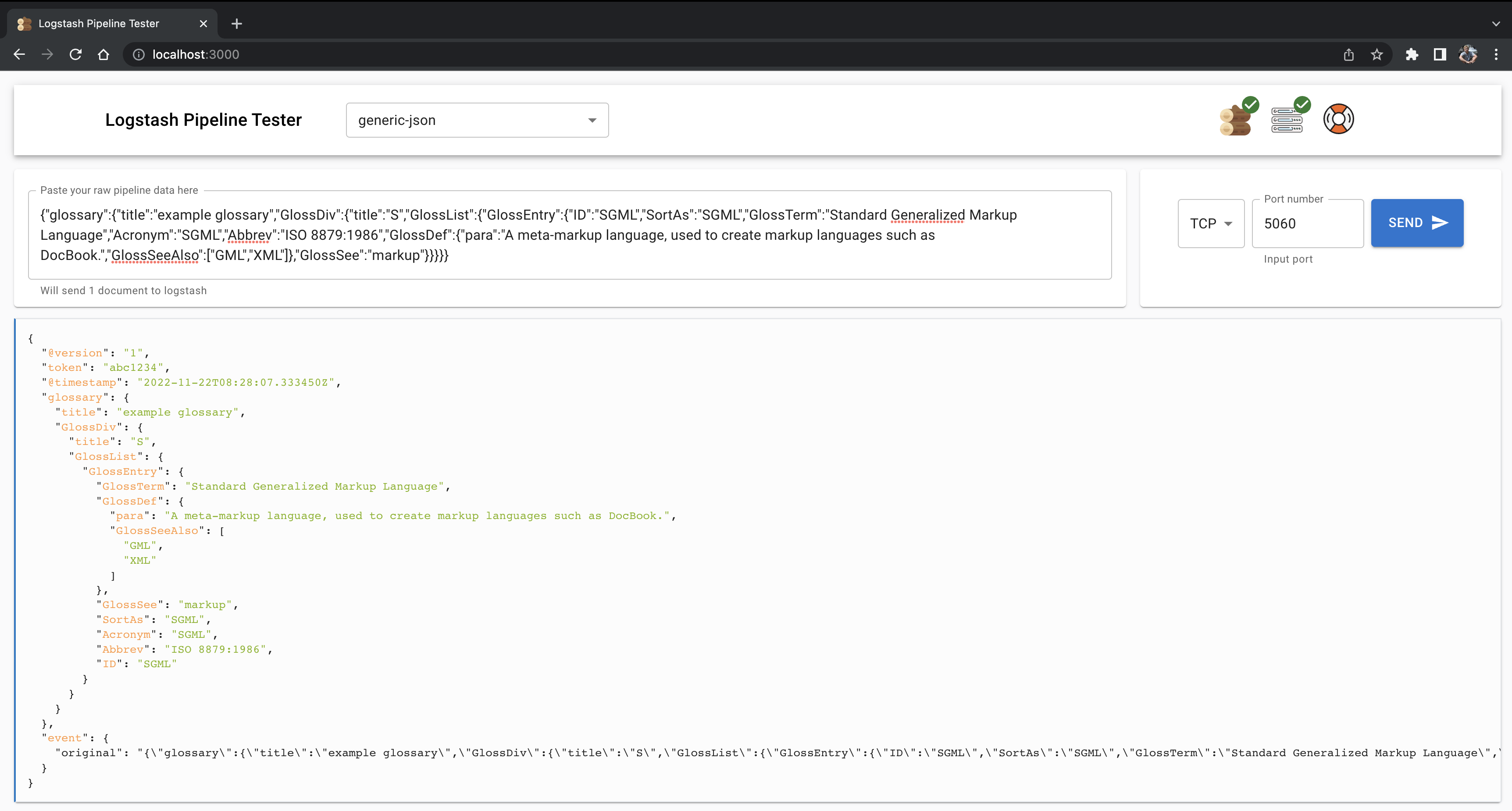Go back with browser arrow
Screen dimensions: 1512x811
[x=19, y=54]
